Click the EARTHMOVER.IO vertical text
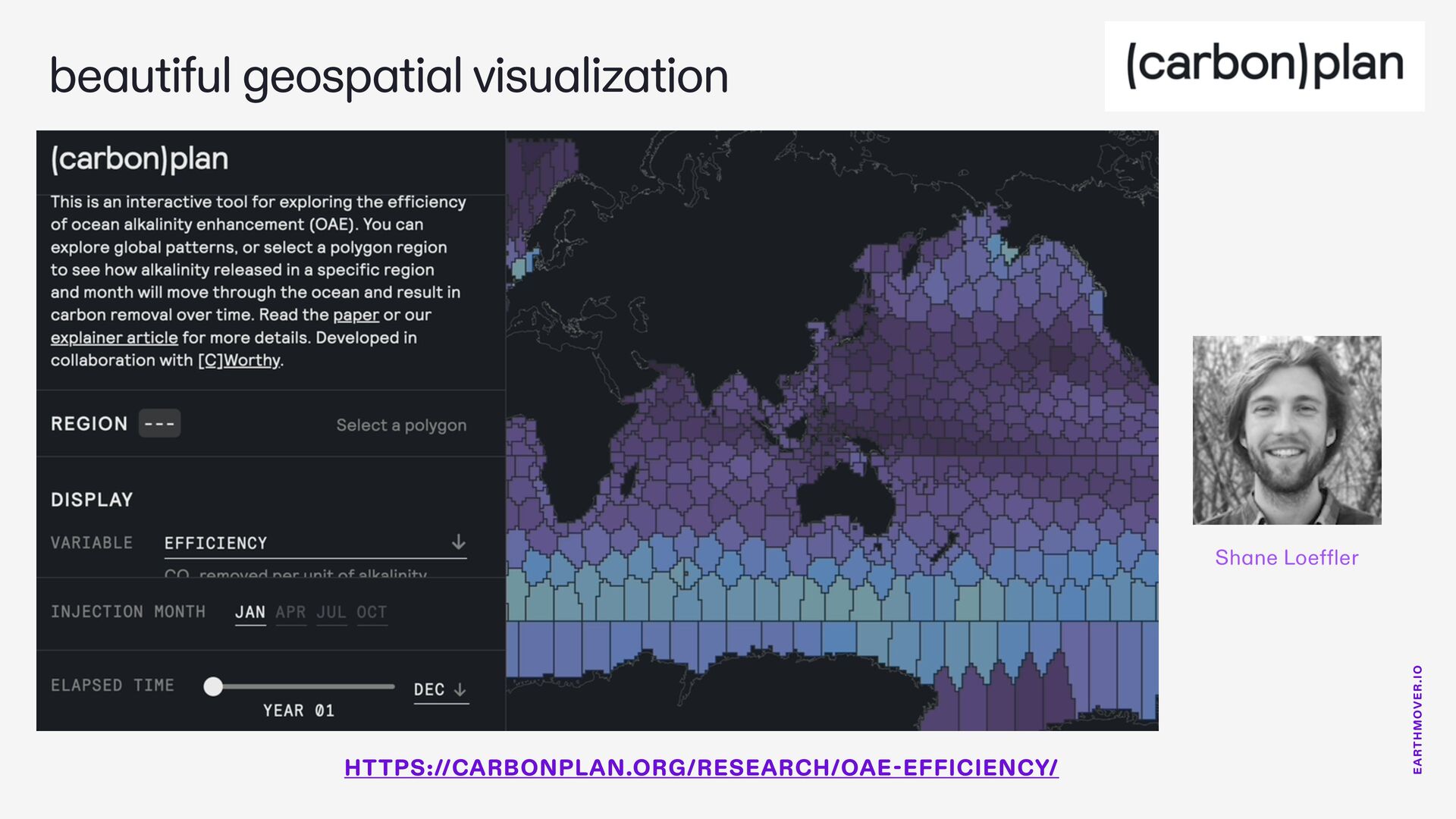Screen dimensions: 1456x819 [x=1417, y=719]
